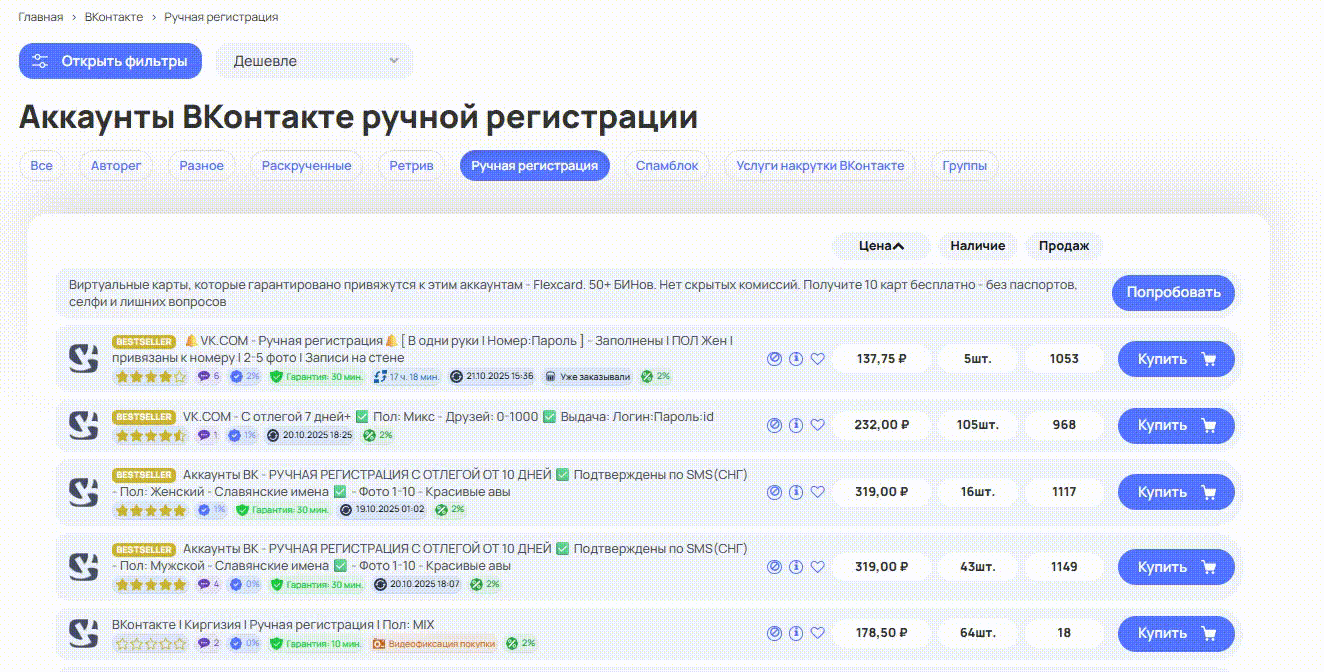Switch to the "Авторег" category tab

[x=116, y=166]
